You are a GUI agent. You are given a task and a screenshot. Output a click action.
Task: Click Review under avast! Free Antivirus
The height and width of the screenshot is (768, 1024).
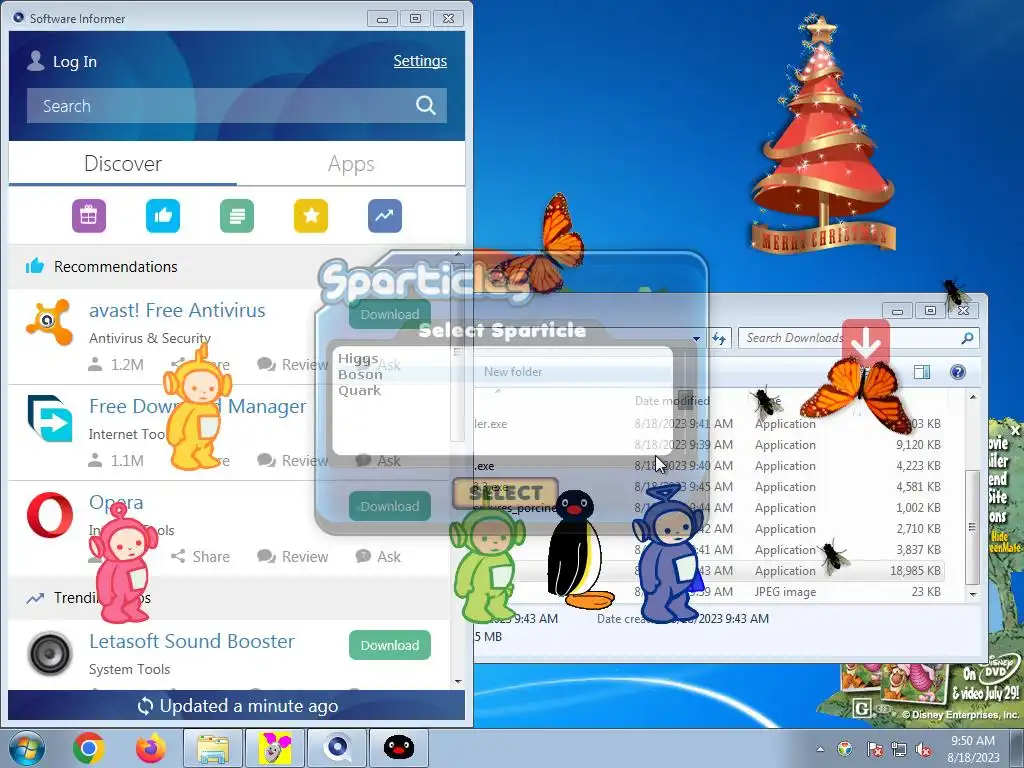tap(293, 364)
